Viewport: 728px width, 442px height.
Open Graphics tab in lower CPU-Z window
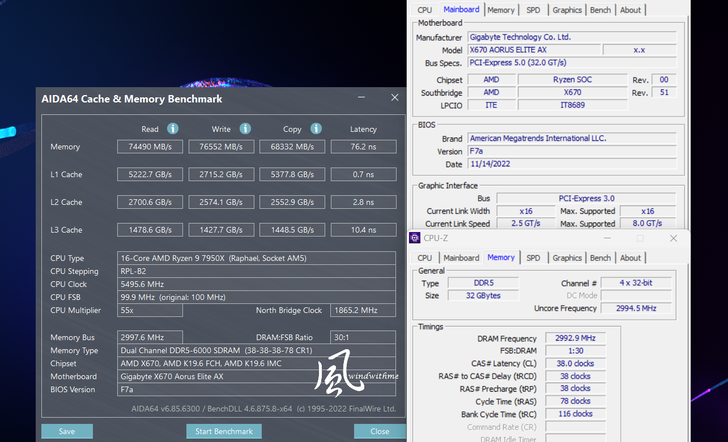[567, 258]
